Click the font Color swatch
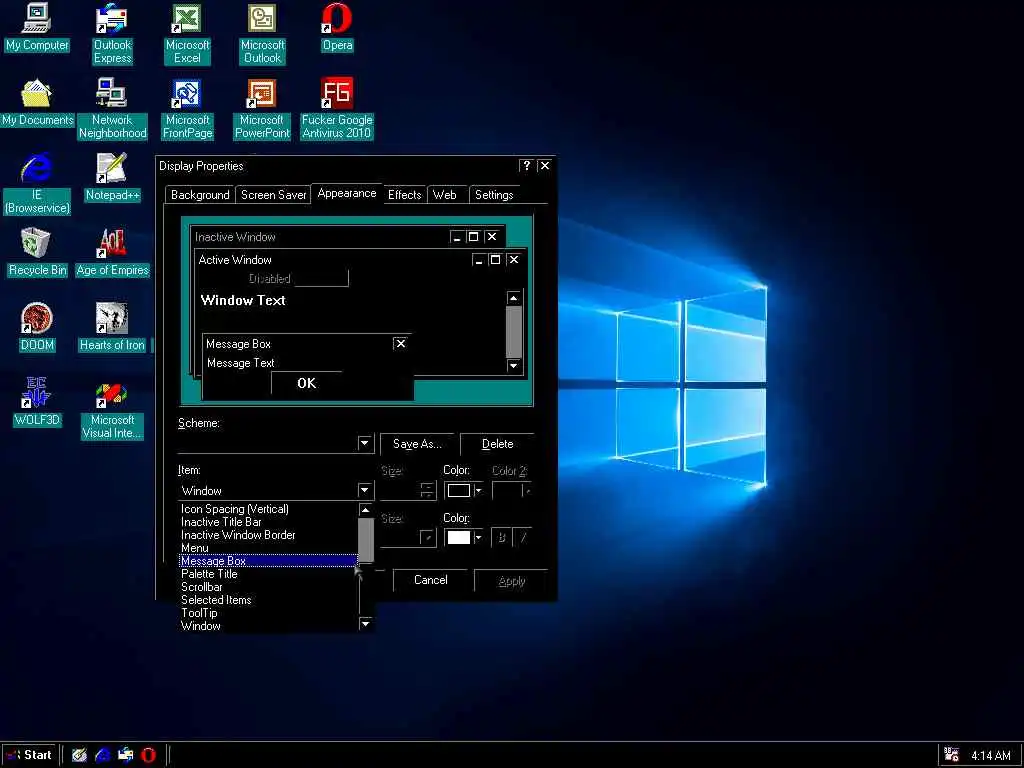The width and height of the screenshot is (1024, 768). click(458, 537)
